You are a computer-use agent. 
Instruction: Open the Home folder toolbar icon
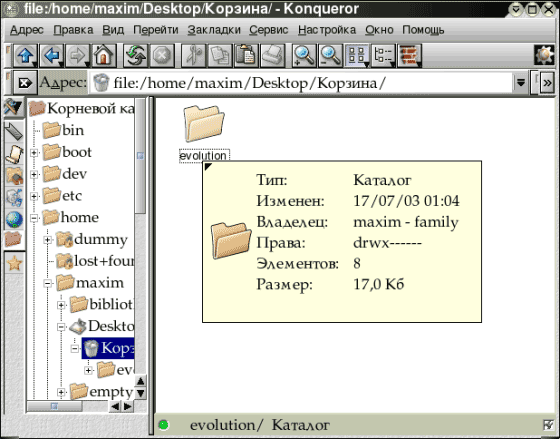tap(104, 56)
